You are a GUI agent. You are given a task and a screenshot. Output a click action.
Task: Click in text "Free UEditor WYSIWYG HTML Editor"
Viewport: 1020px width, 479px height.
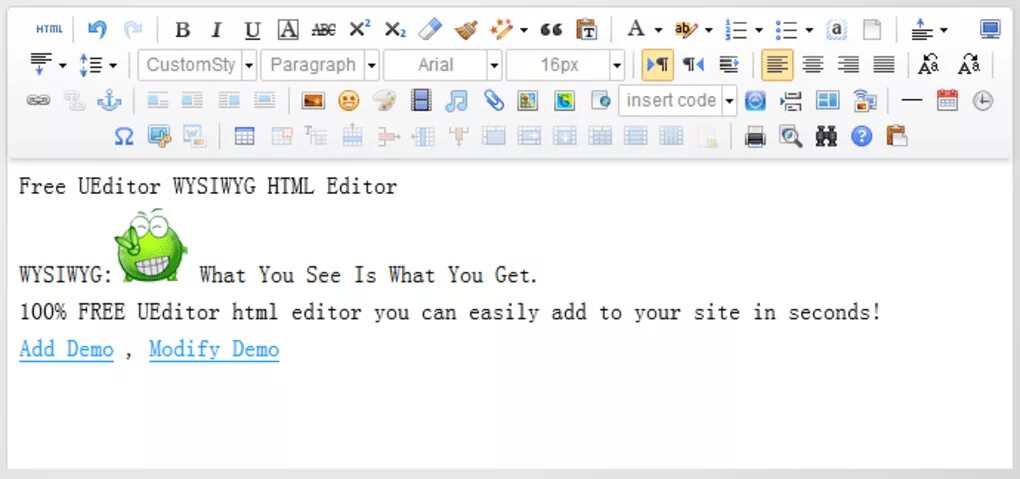click(x=208, y=187)
